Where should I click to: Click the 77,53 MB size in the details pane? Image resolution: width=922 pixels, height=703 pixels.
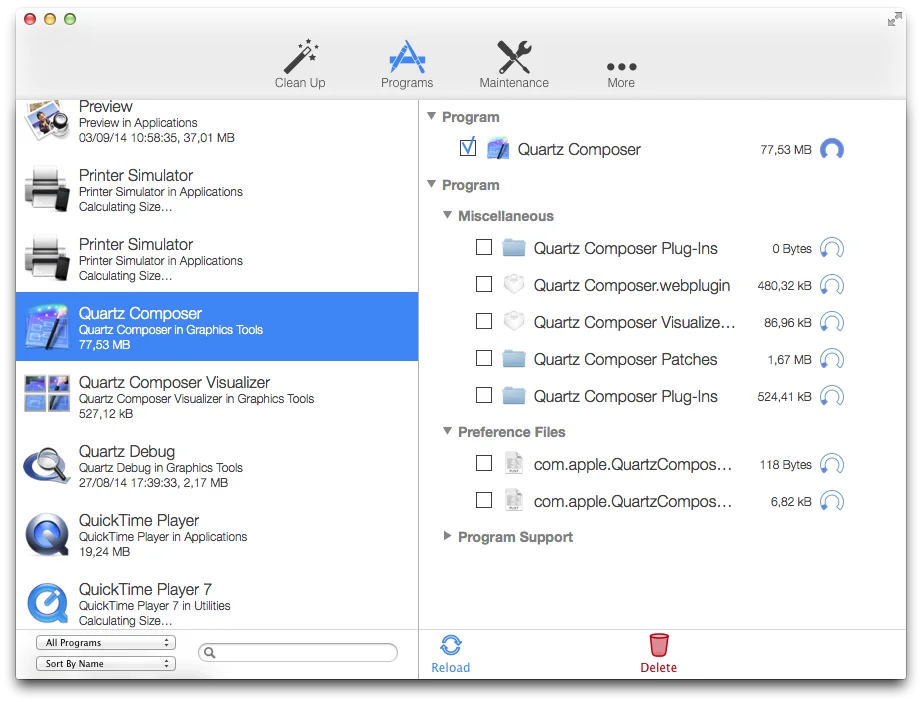tap(786, 150)
